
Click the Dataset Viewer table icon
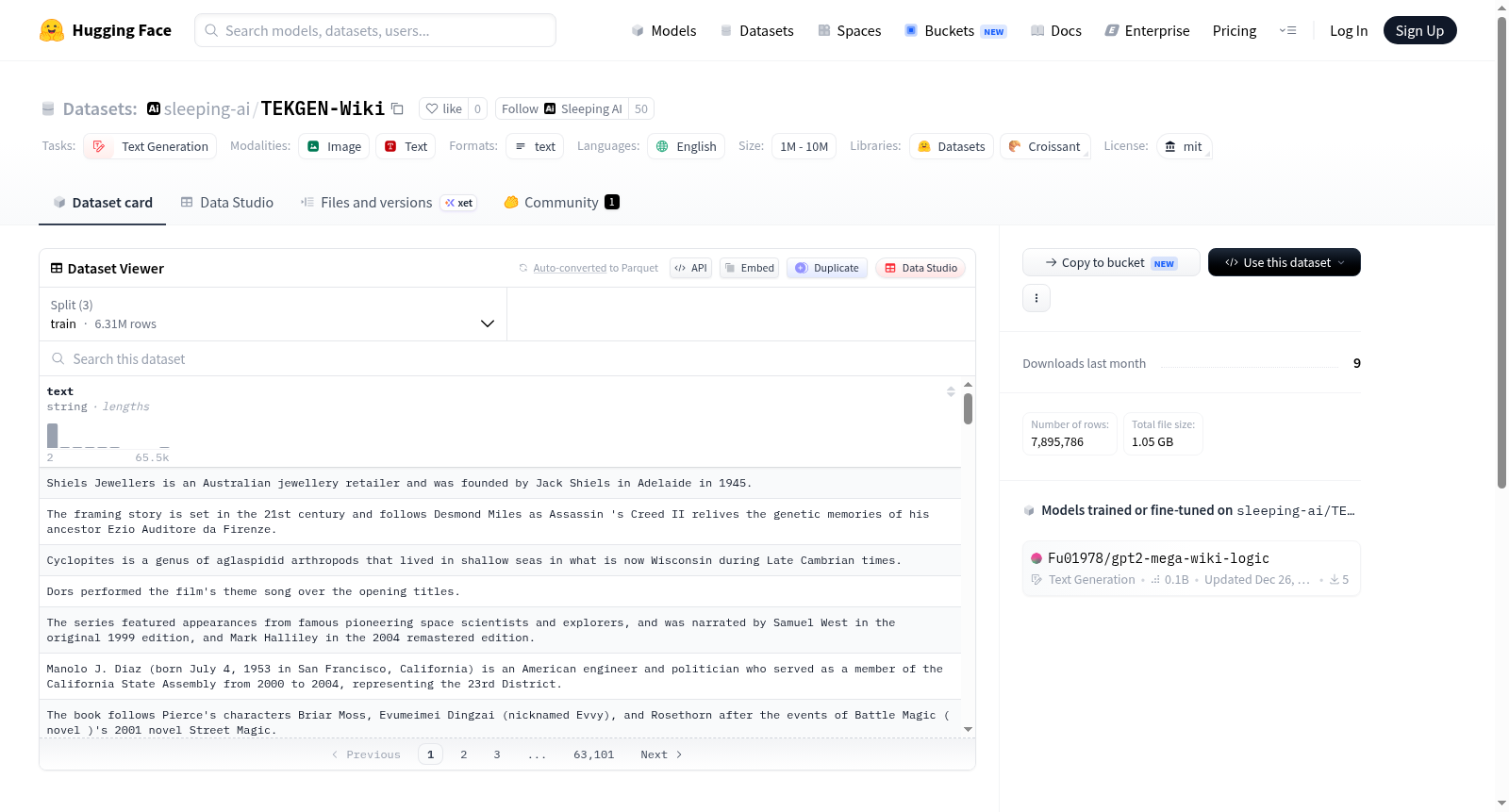(57, 268)
